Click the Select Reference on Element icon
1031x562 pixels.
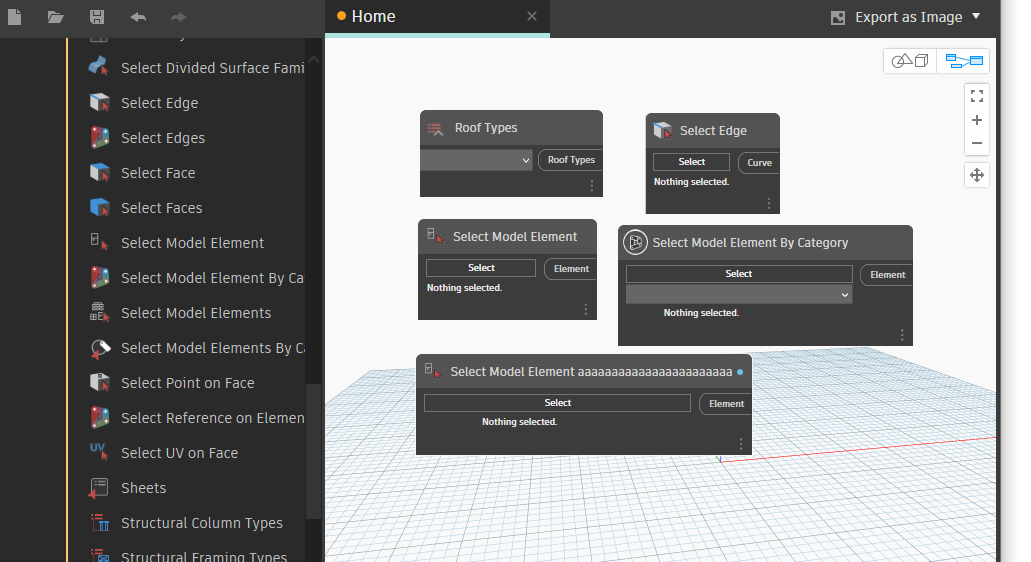[99, 417]
